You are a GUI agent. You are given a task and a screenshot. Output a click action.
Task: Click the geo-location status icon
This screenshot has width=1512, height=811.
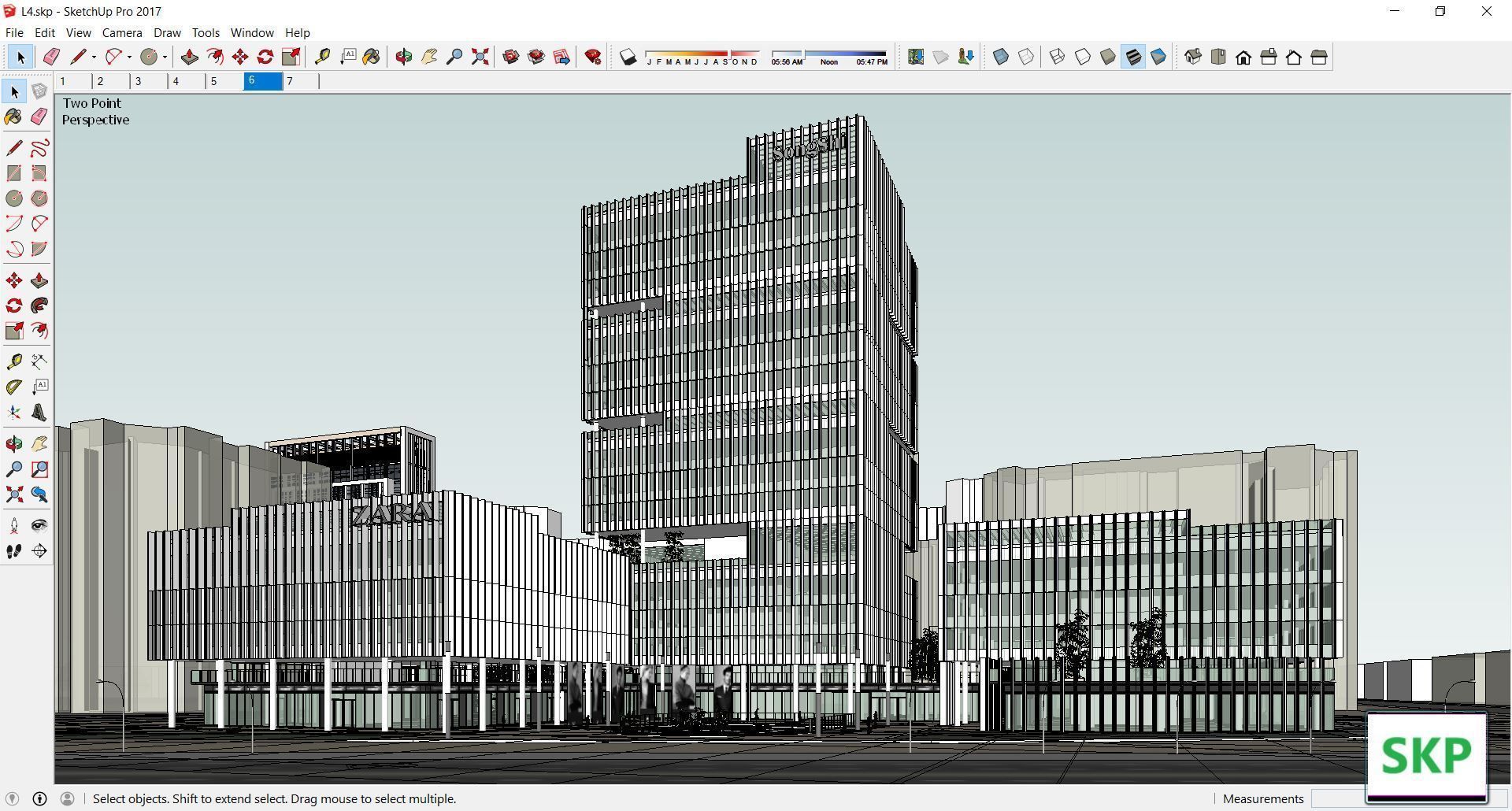12,798
